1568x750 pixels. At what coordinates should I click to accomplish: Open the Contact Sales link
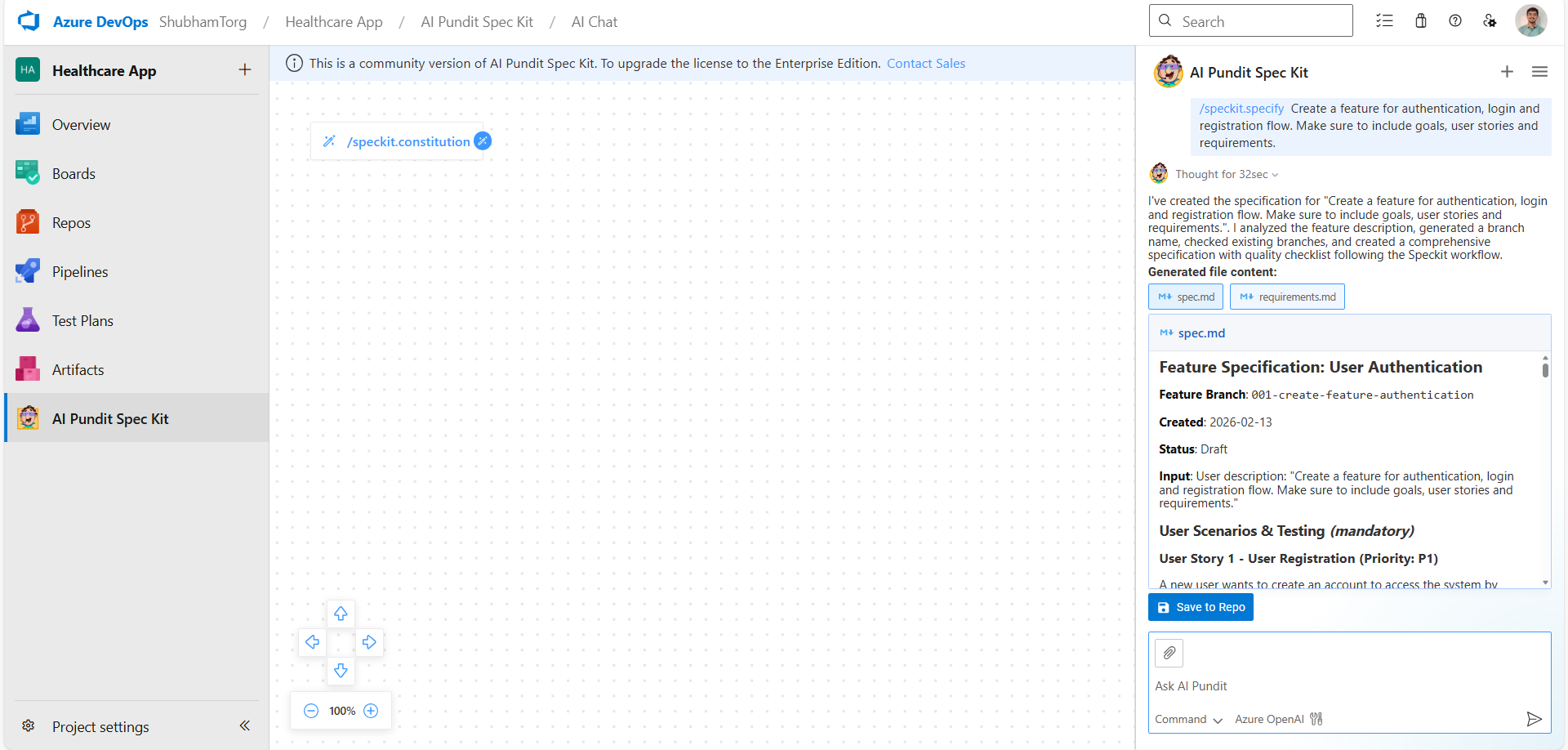tap(925, 64)
